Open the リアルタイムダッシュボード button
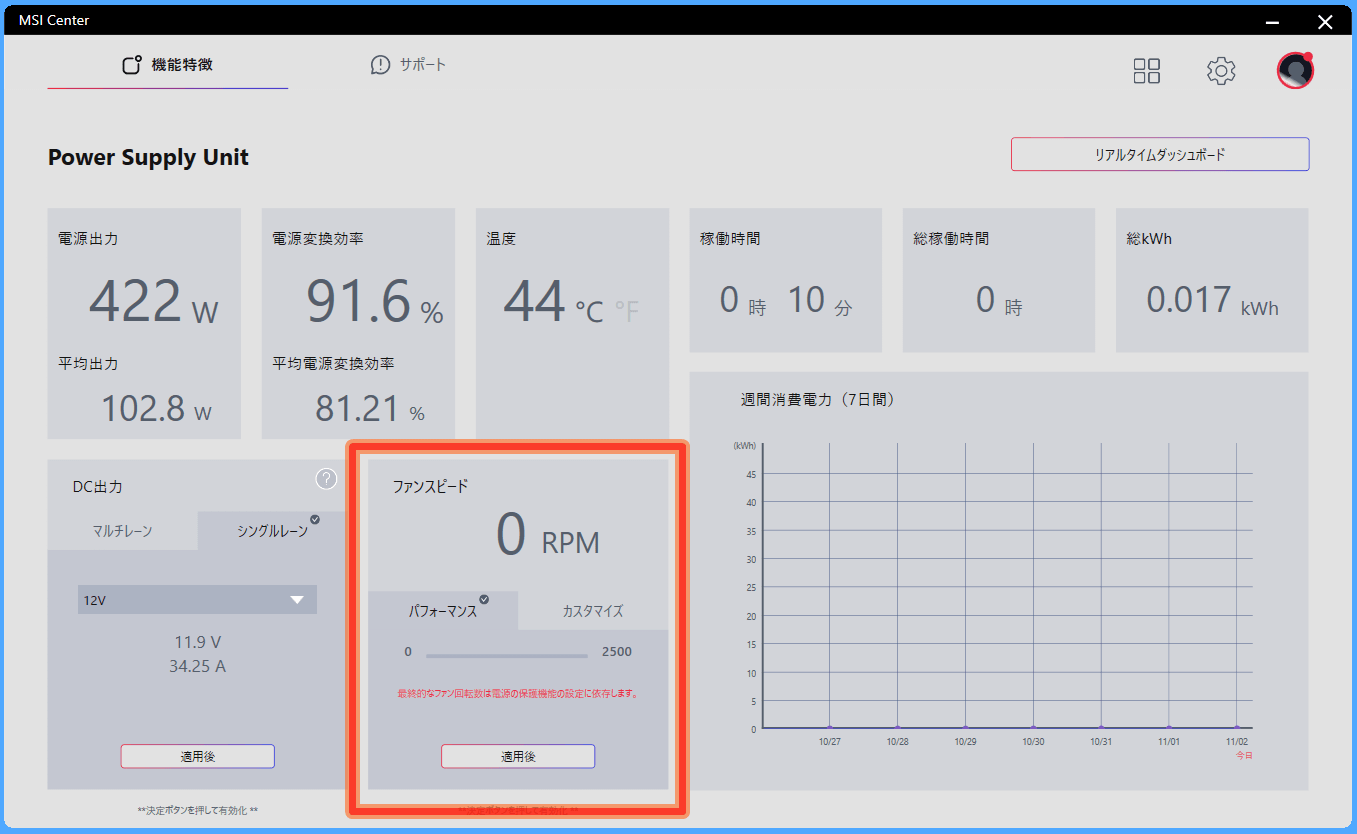The image size is (1357, 834). [x=1160, y=155]
